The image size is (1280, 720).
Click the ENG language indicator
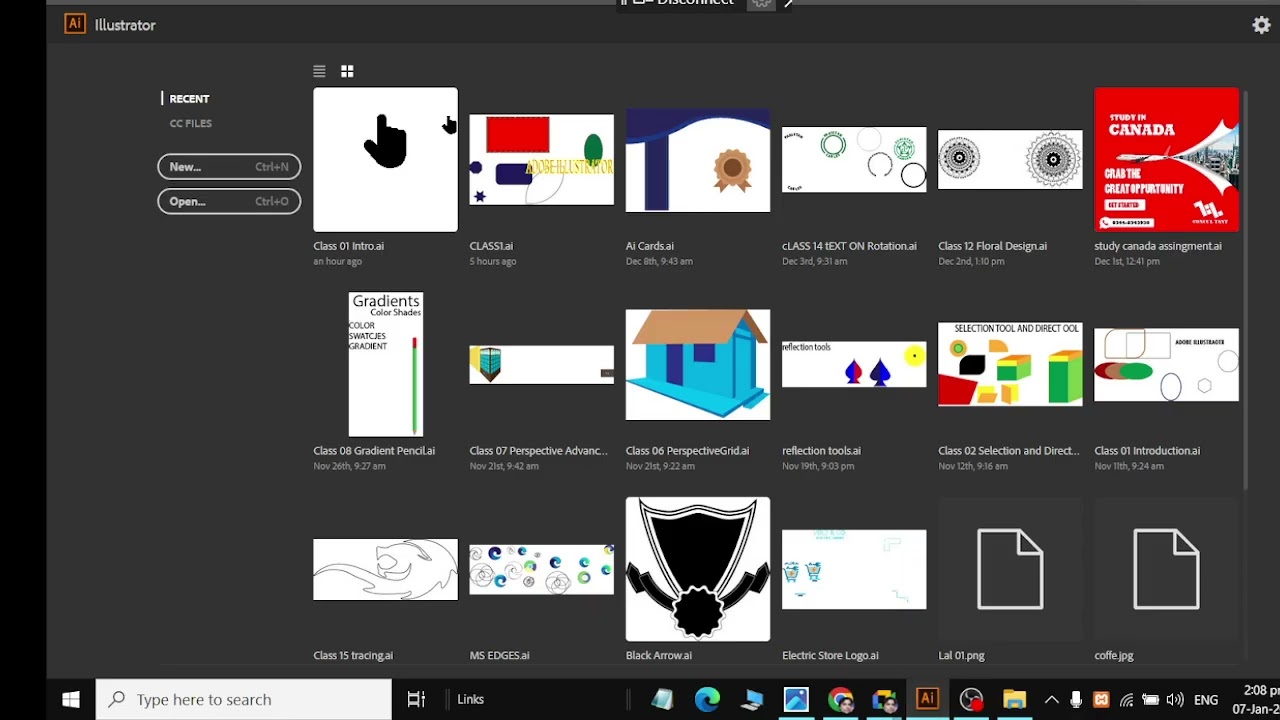1206,700
